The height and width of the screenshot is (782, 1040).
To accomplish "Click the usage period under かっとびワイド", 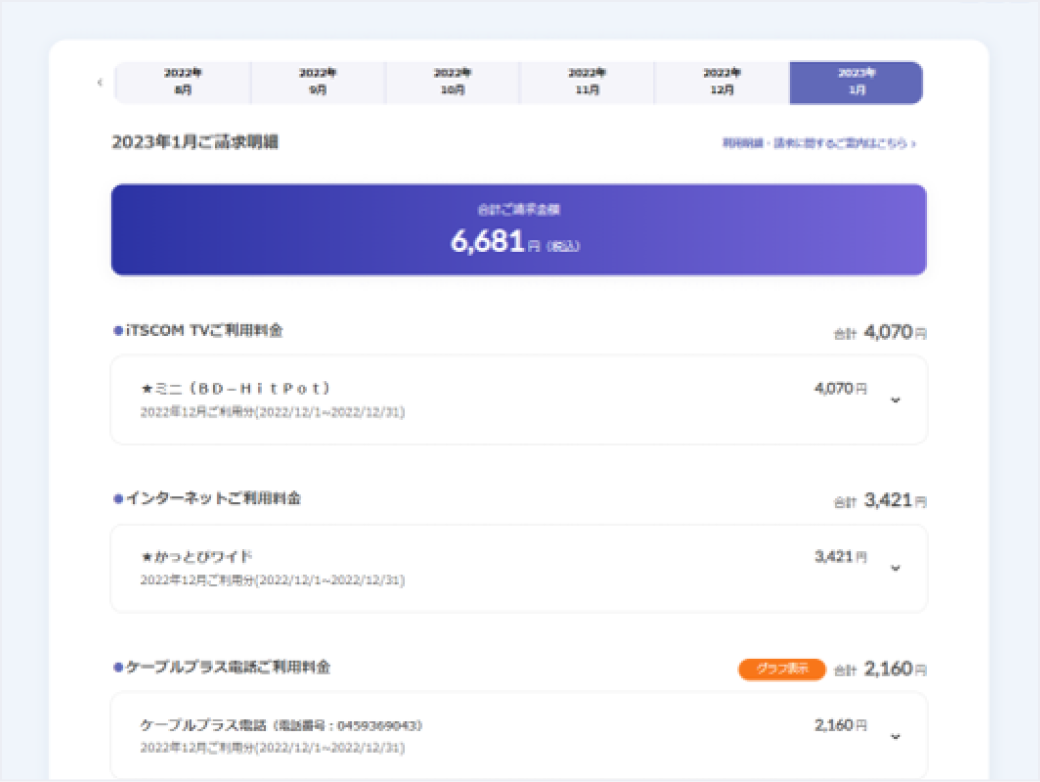I will point(273,580).
